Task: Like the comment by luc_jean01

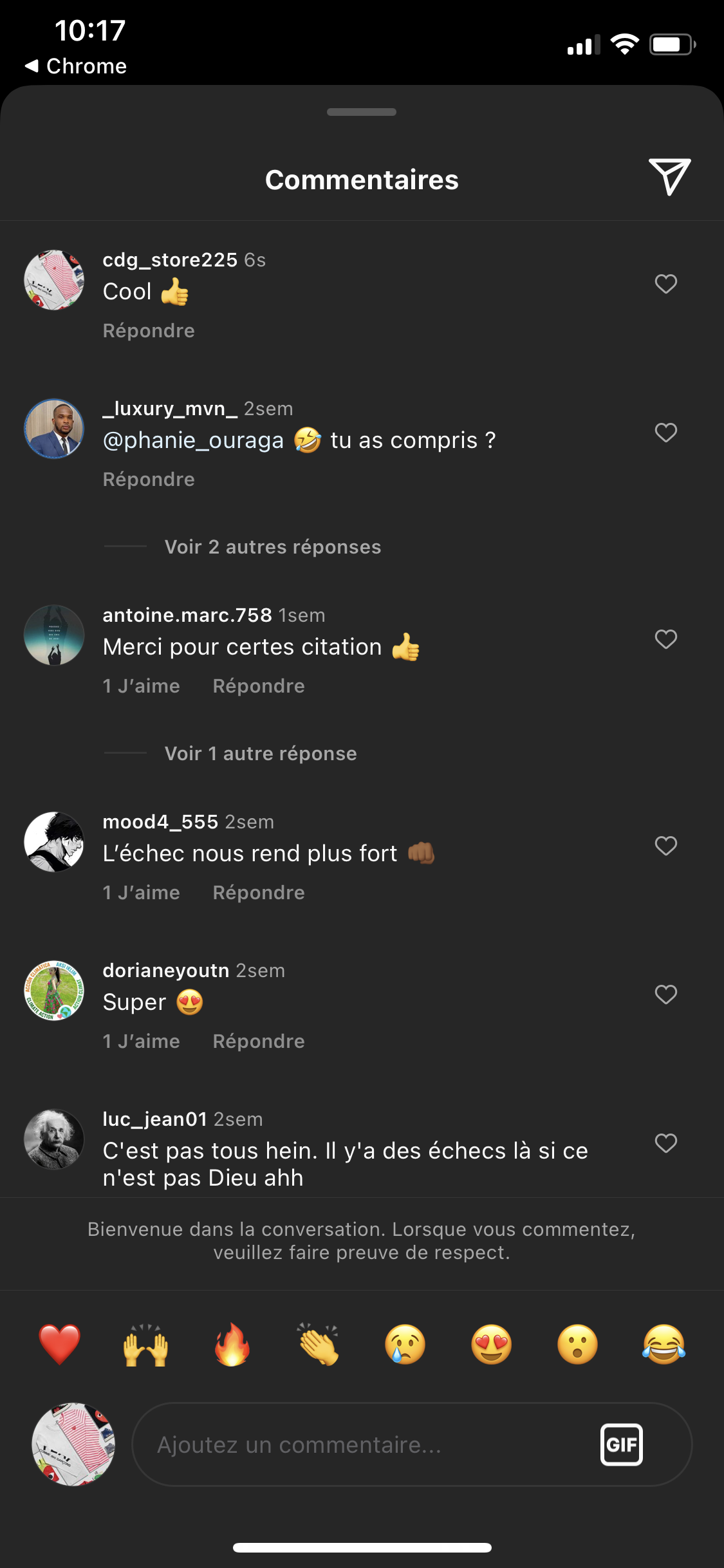Action: (x=665, y=1143)
